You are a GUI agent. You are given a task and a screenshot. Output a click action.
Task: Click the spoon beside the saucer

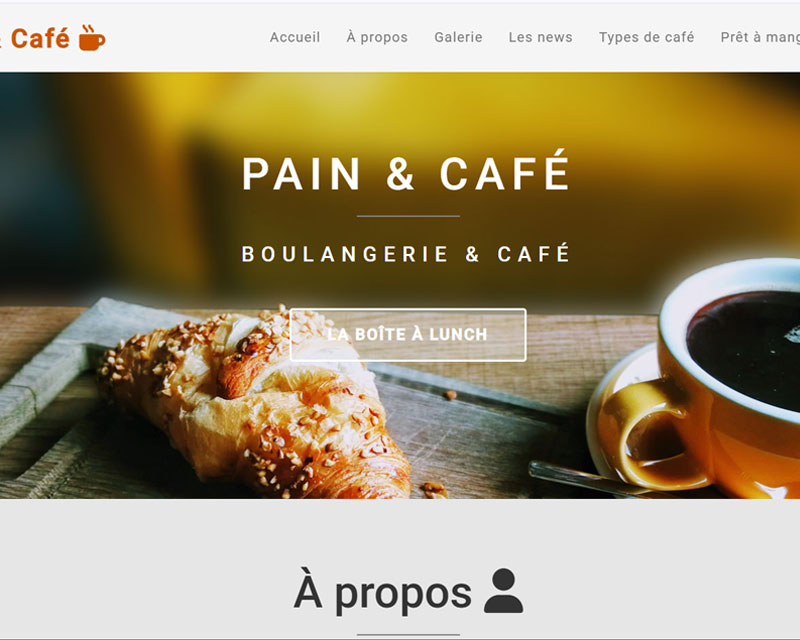(582, 478)
